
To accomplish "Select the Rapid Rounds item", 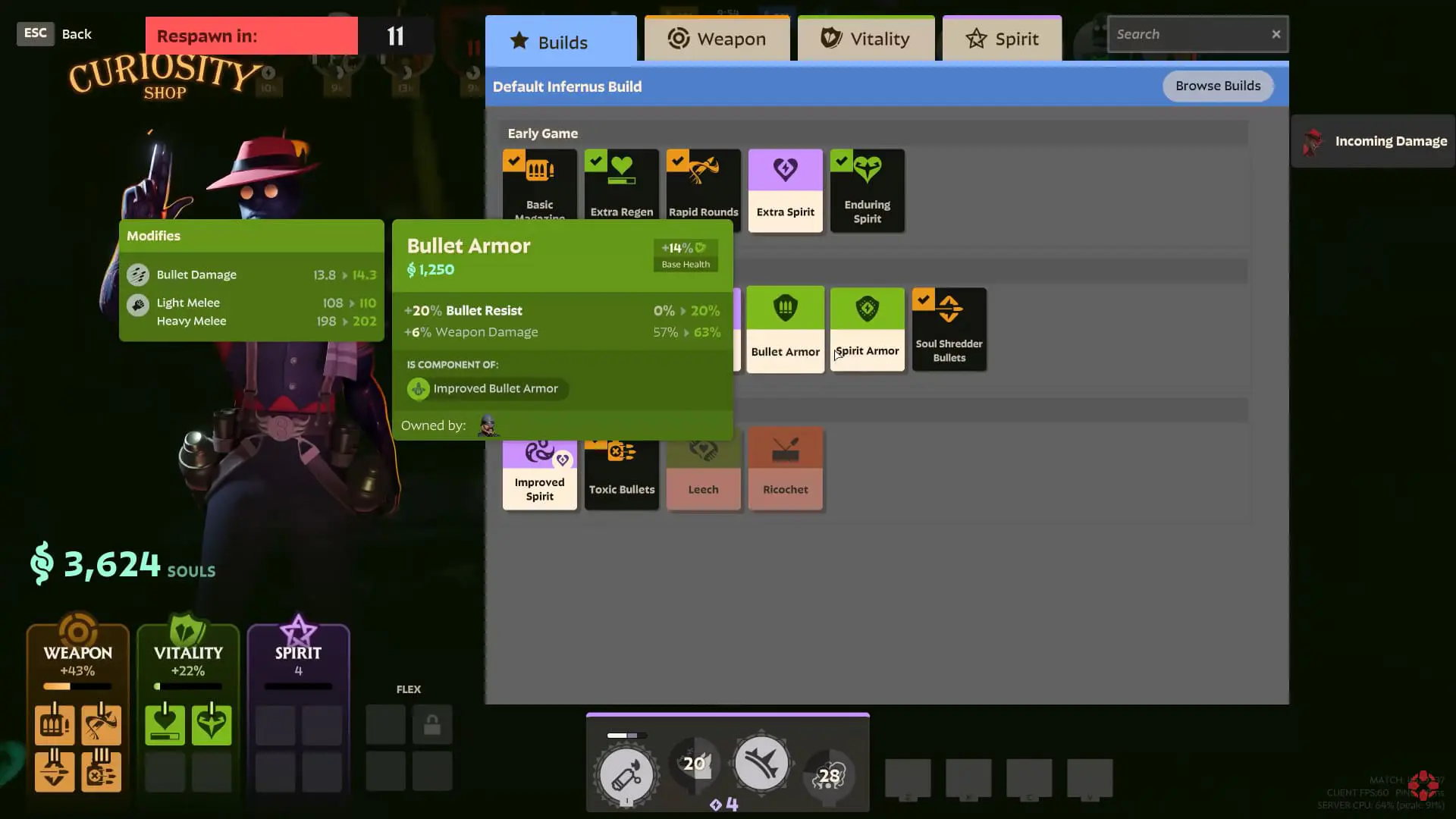I will (x=703, y=185).
